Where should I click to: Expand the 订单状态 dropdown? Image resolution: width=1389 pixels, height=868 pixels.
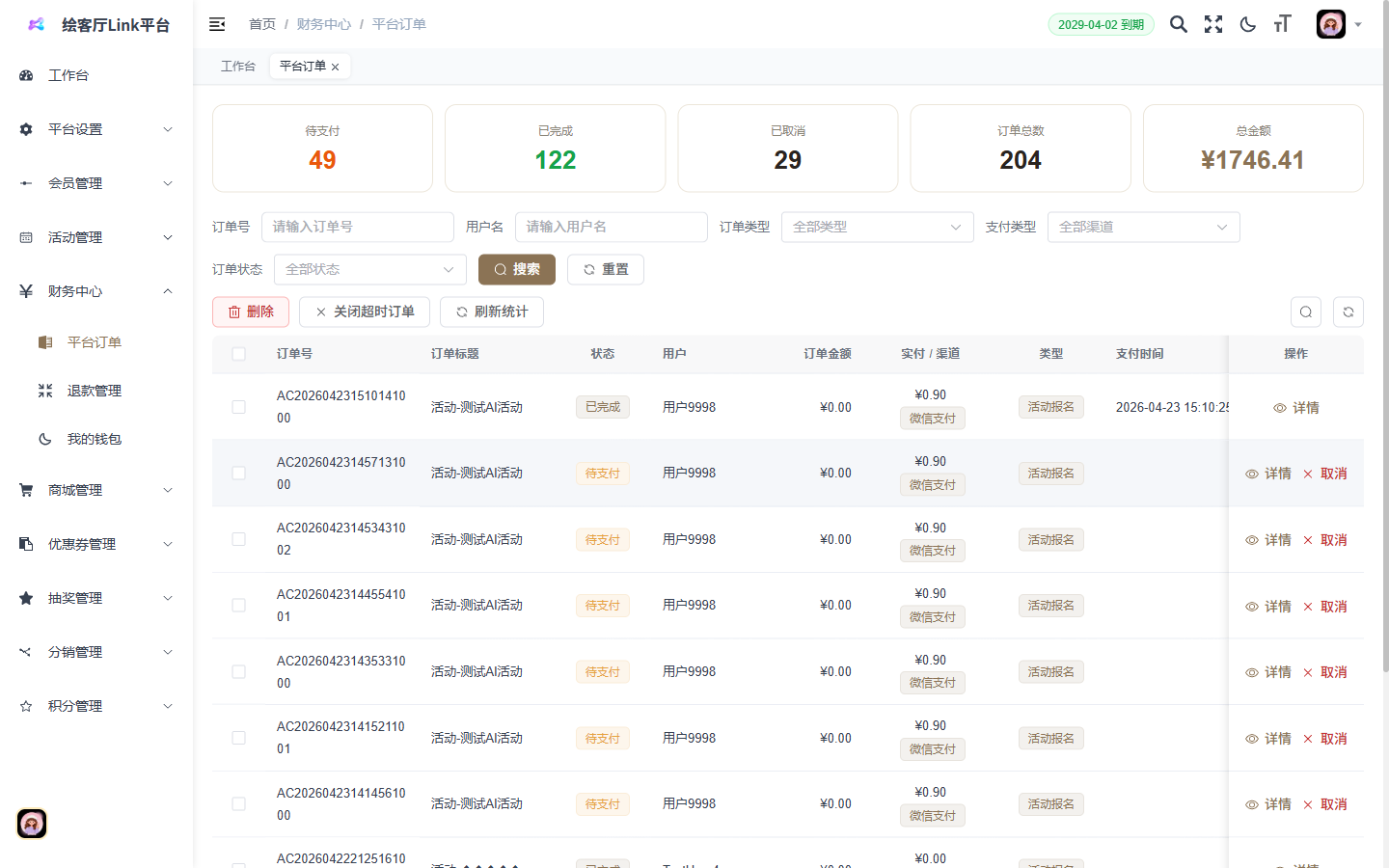[x=369, y=269]
